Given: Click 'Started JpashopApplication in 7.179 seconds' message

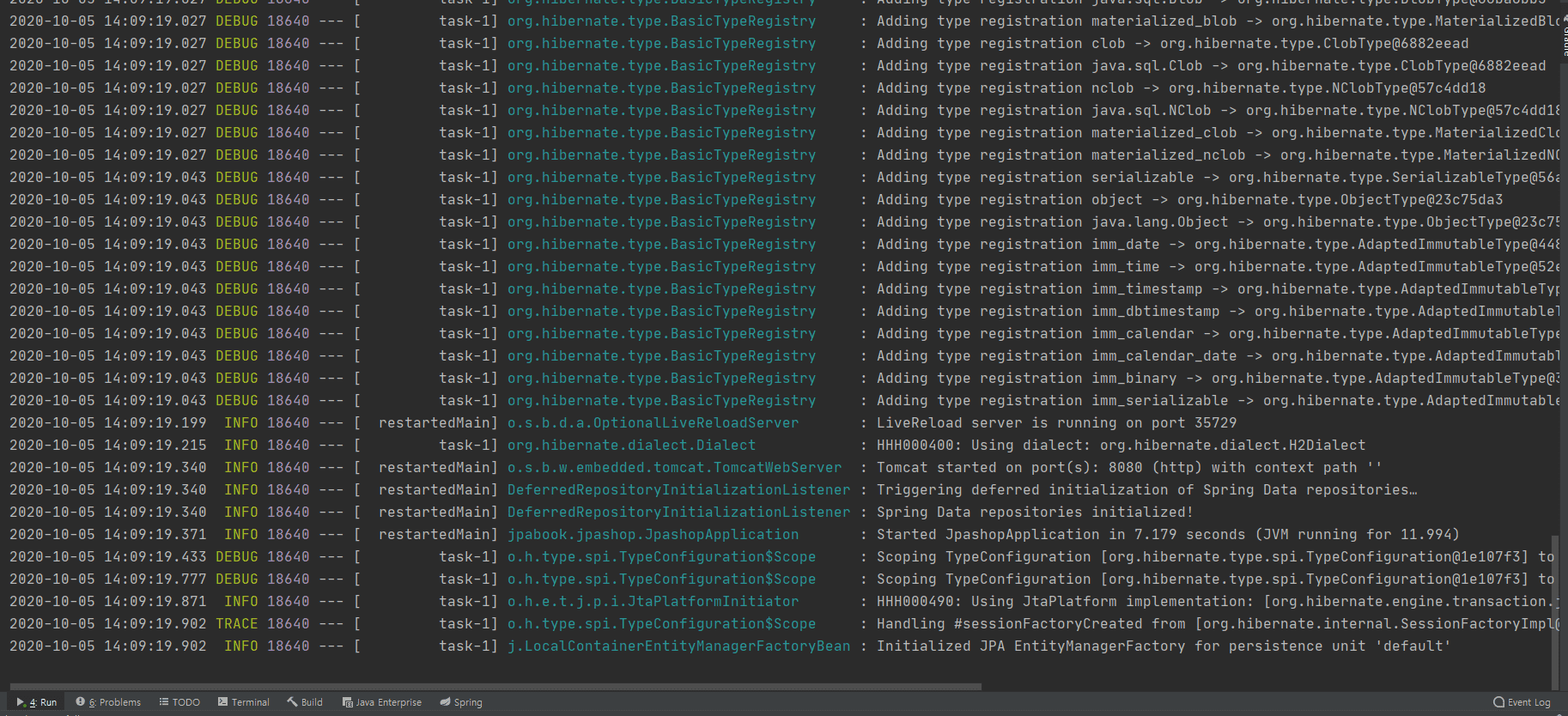Looking at the screenshot, I should (1168, 534).
